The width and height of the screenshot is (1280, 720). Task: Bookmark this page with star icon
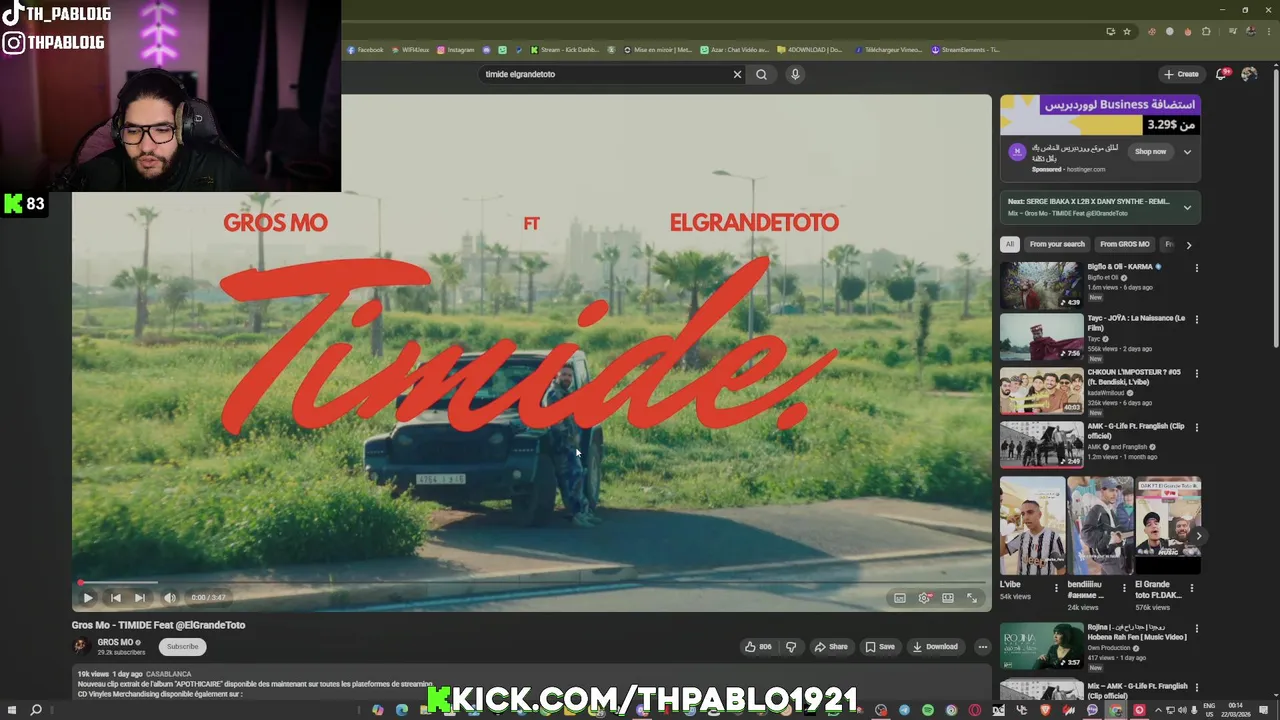pyautogui.click(x=1127, y=31)
